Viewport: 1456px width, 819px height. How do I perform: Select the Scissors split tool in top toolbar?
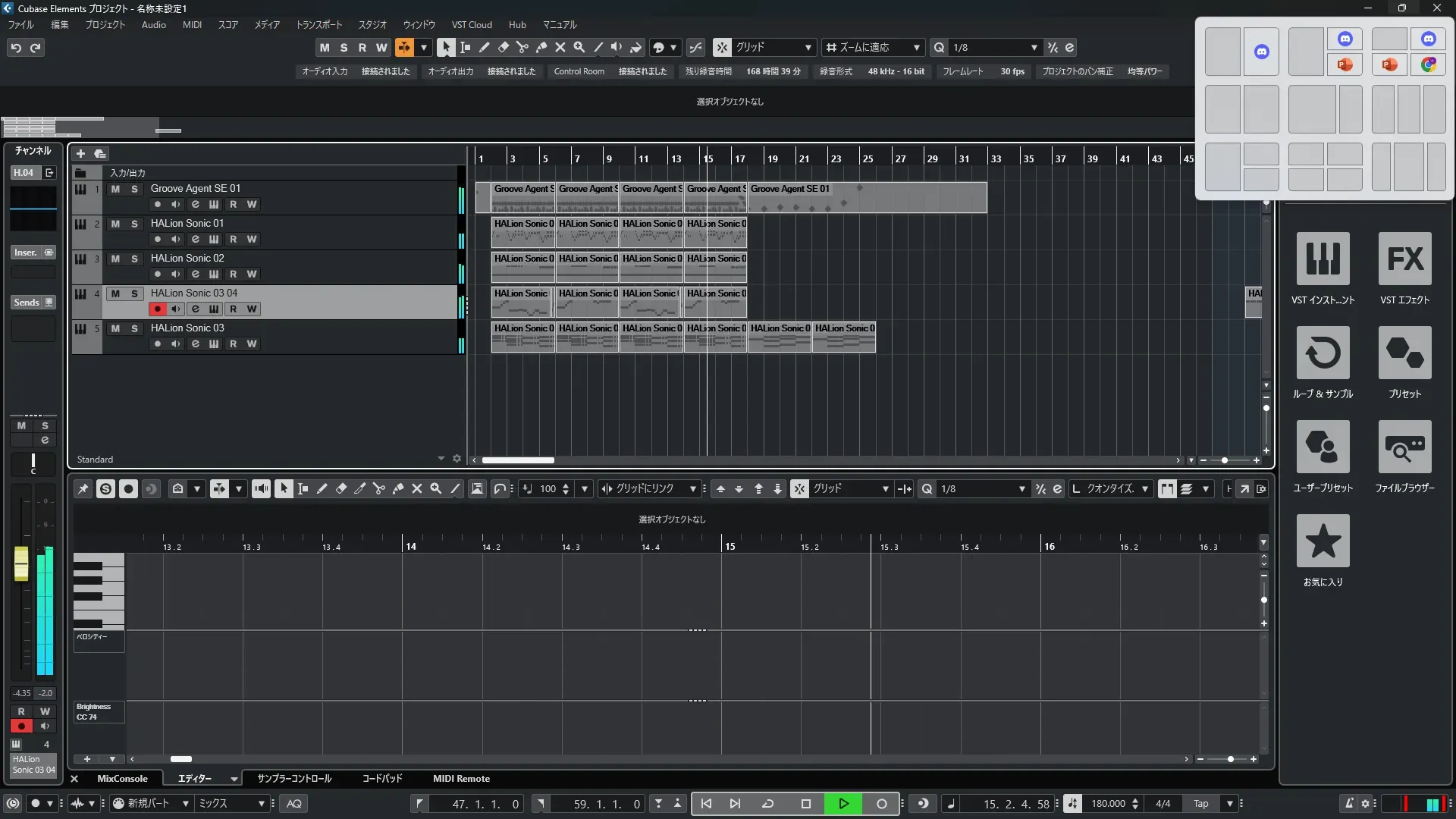[x=522, y=47]
